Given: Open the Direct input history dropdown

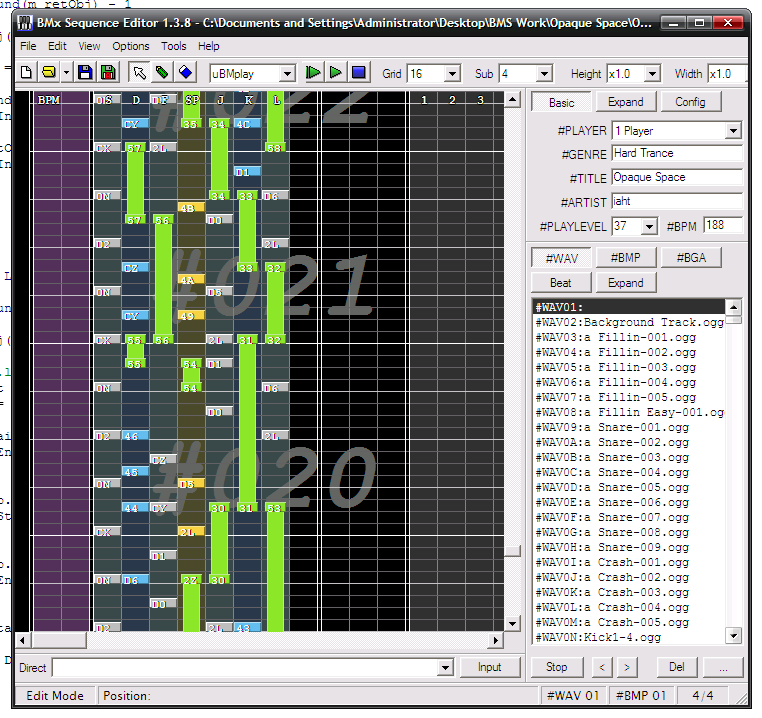Looking at the screenshot, I should (445, 667).
